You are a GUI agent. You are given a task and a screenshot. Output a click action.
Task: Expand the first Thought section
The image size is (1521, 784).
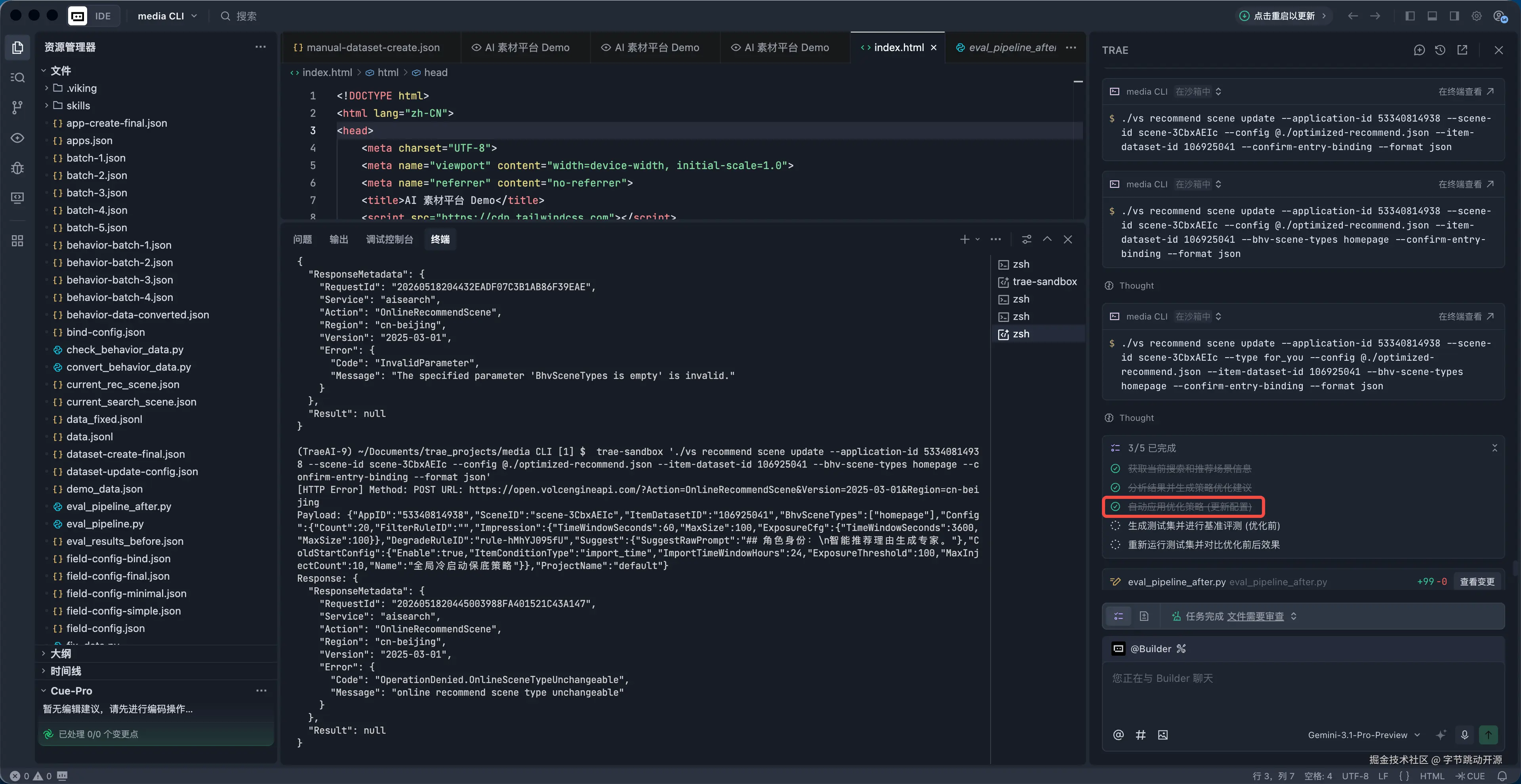(x=1130, y=286)
